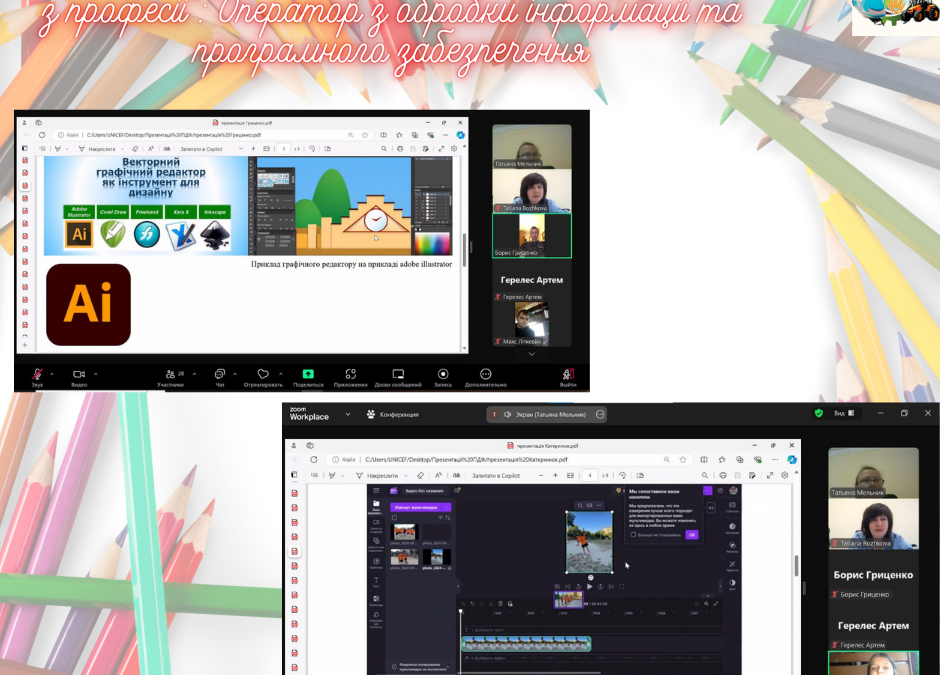
Task: Expand audio options arrow beside microphone
Action: coord(52,372)
